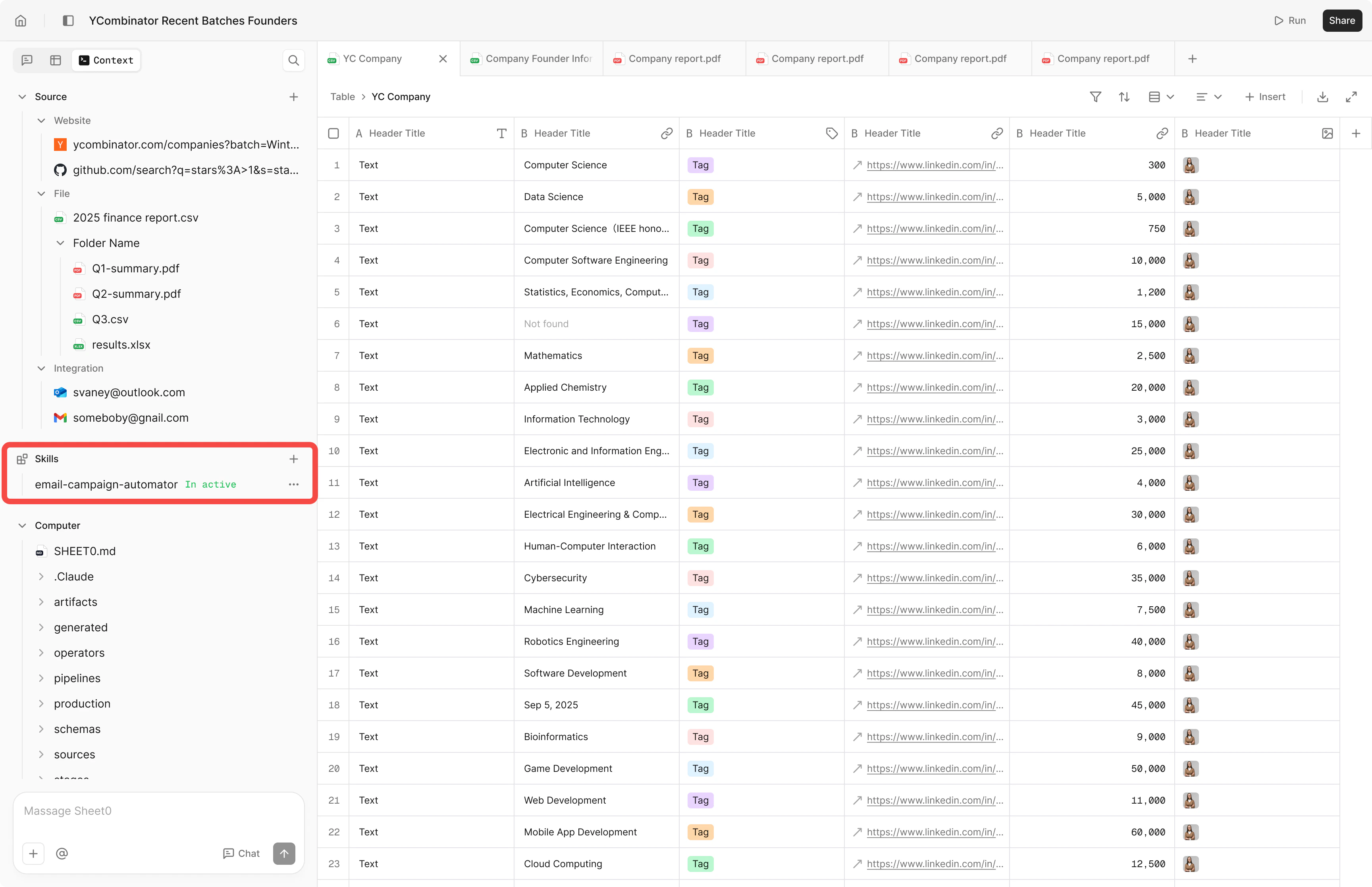Open email-campaign-automator options menu
The image size is (1372, 887).
293,484
